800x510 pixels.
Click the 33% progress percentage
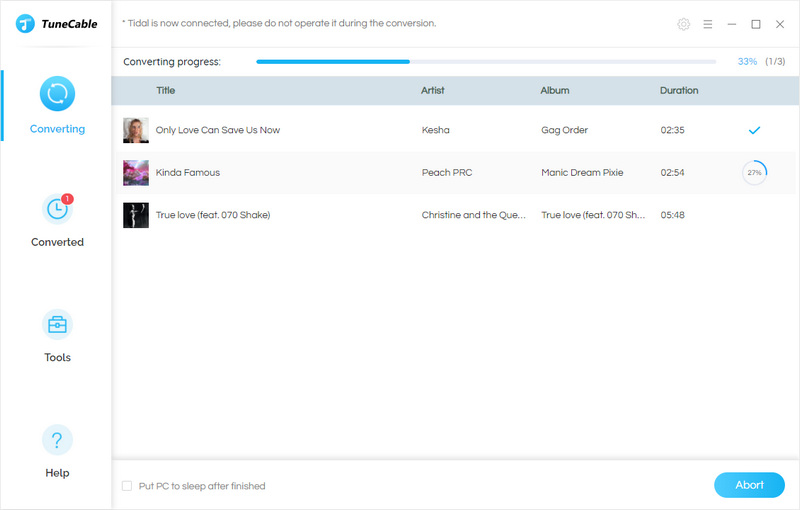tap(747, 62)
